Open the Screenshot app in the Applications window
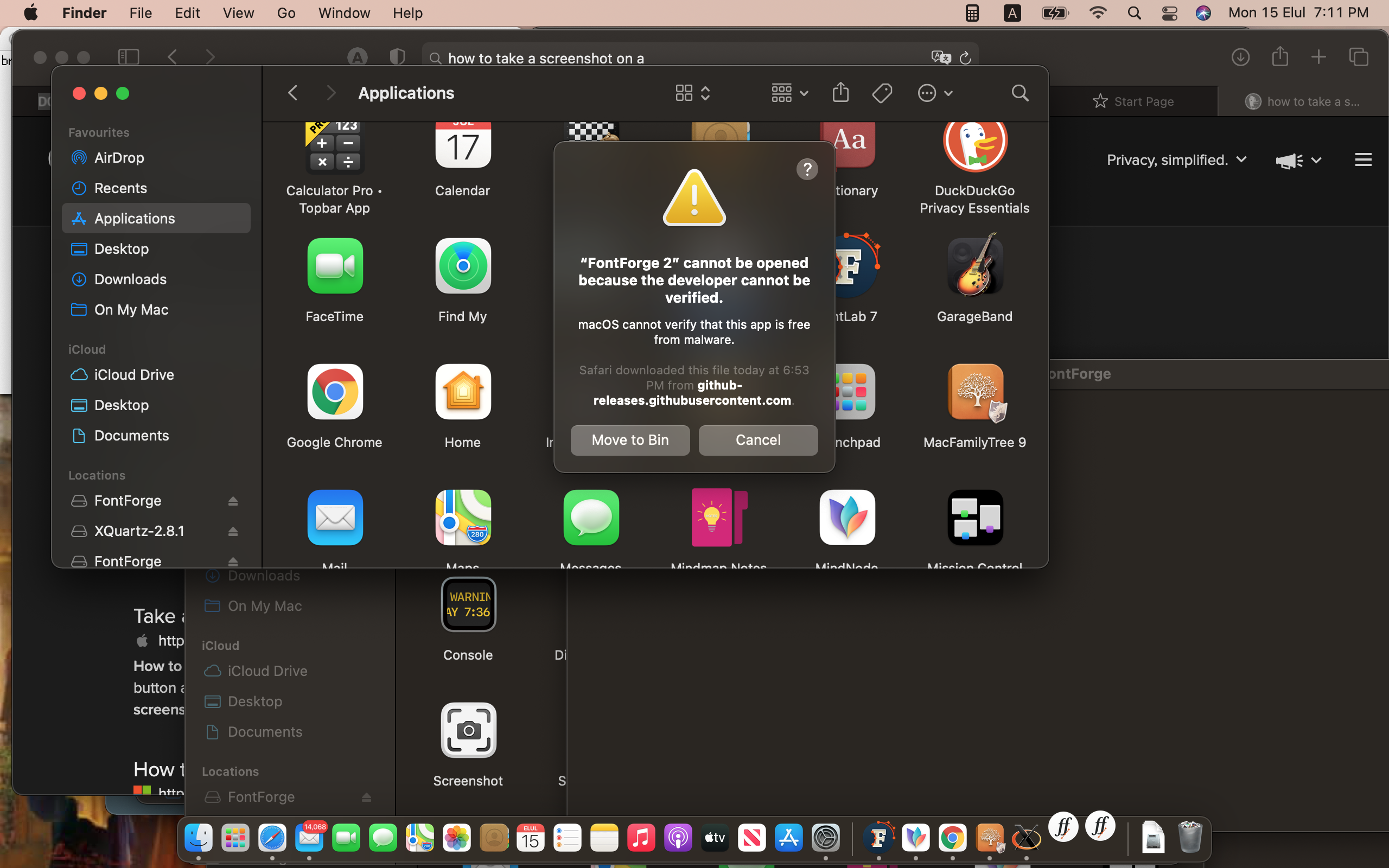Viewport: 1389px width, 868px height. (x=468, y=730)
